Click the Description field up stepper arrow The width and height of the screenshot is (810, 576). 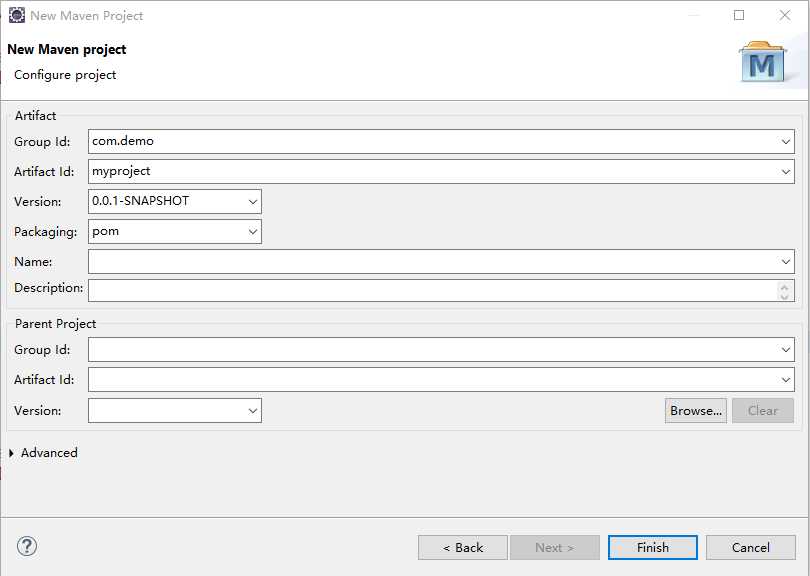pos(785,286)
